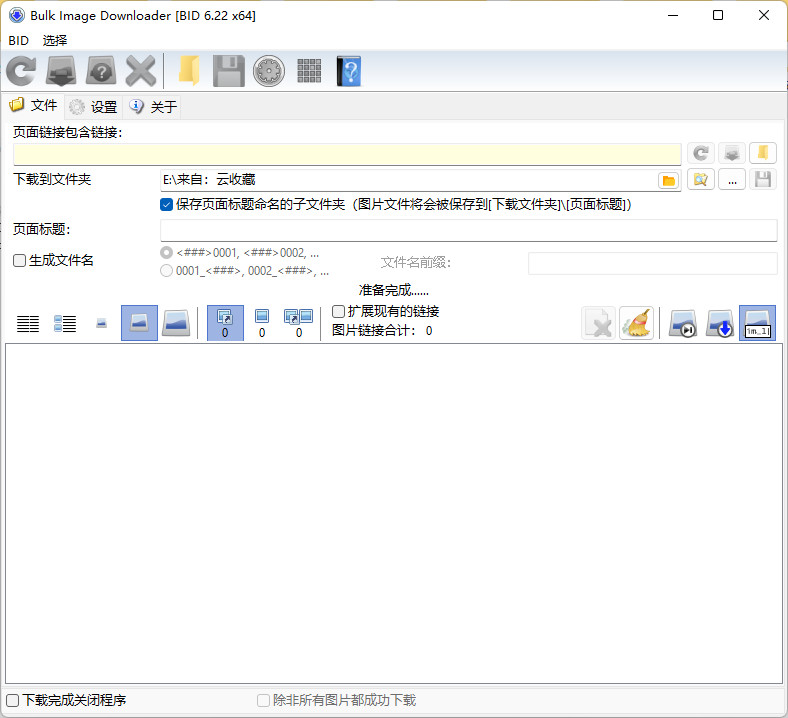Switch to plain list view icon
Image resolution: width=788 pixels, height=718 pixels.
pyautogui.click(x=28, y=324)
